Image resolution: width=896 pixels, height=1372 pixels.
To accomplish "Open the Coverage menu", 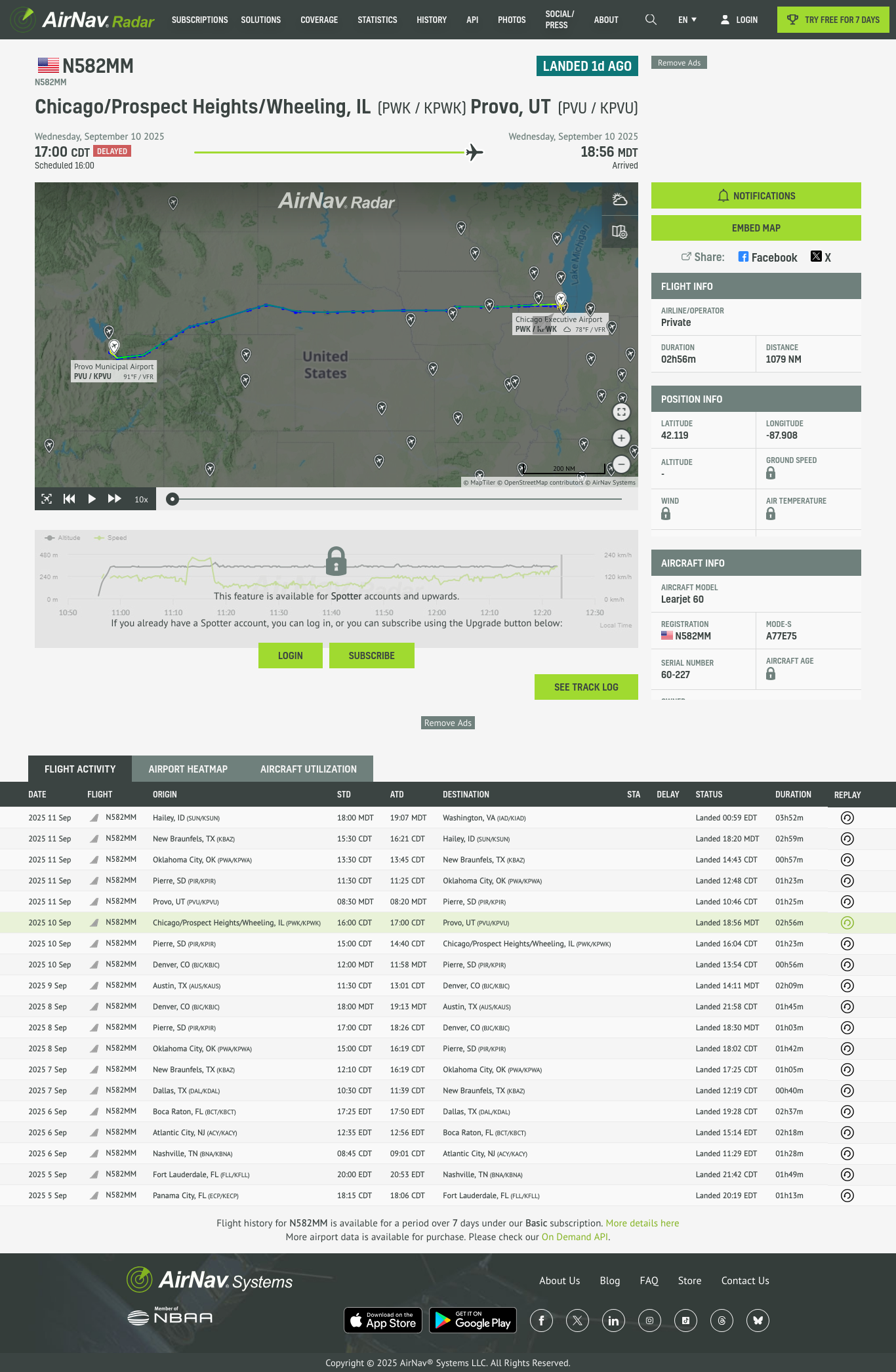I will tap(319, 20).
